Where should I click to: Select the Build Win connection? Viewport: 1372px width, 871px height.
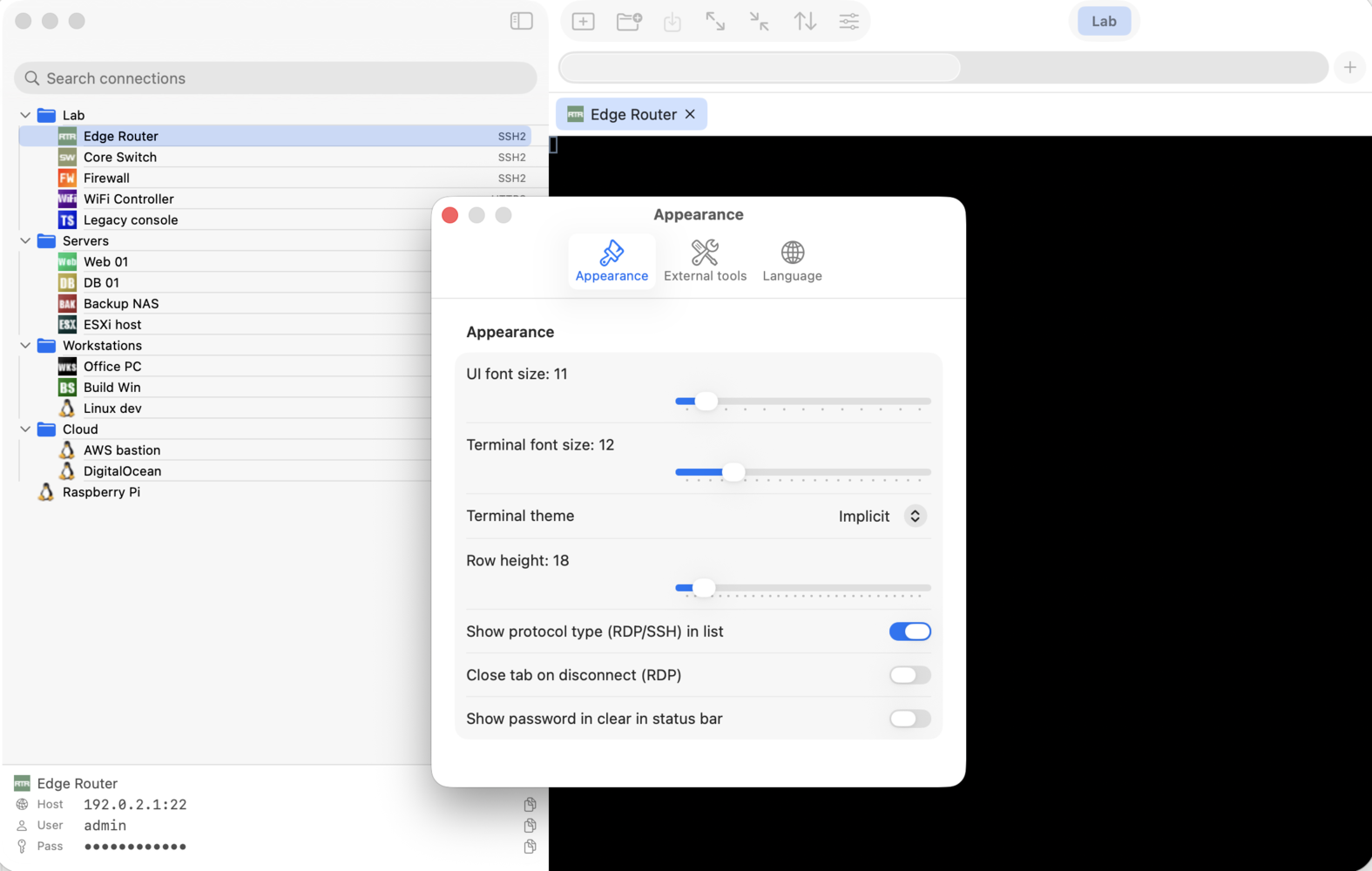click(112, 387)
